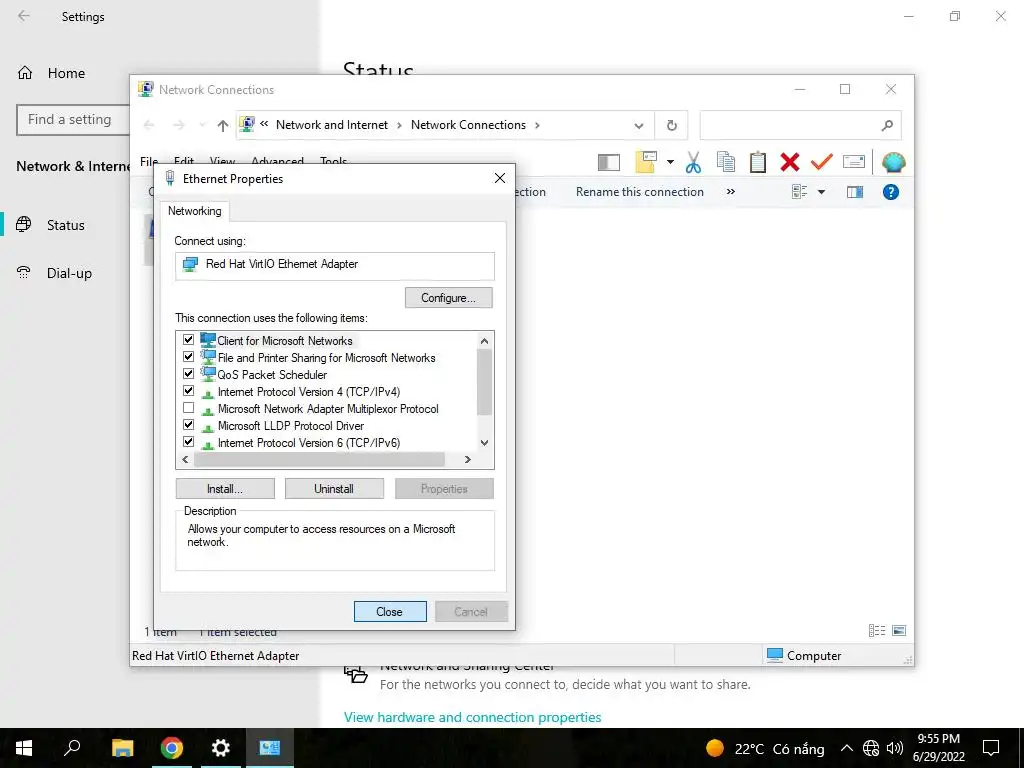Open Google Chrome from the taskbar
Viewport: 1024px width, 768px height.
(x=172, y=748)
